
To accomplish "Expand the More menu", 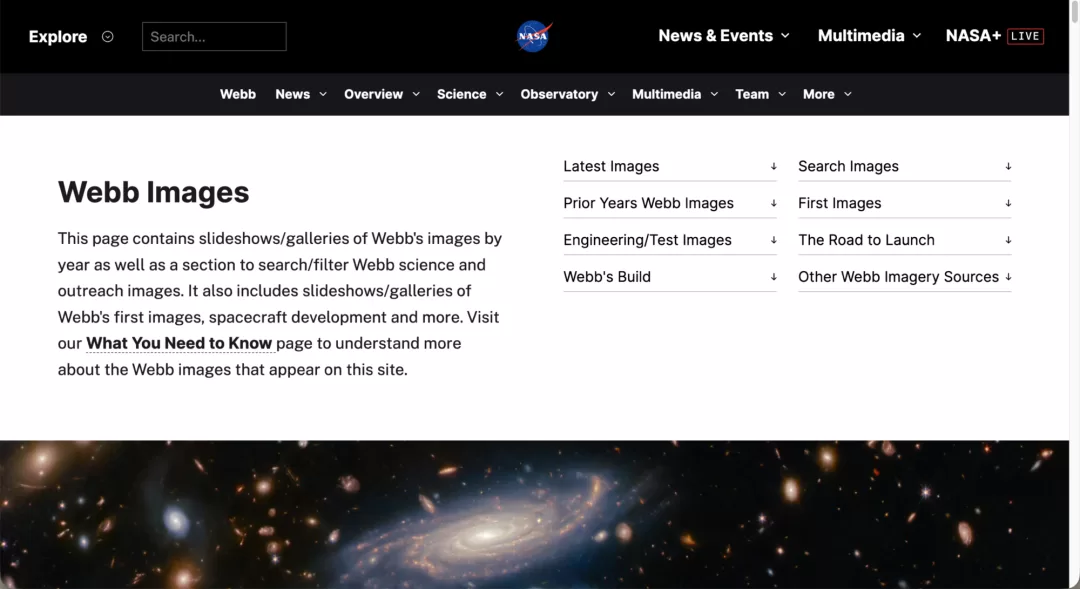I will 827,94.
